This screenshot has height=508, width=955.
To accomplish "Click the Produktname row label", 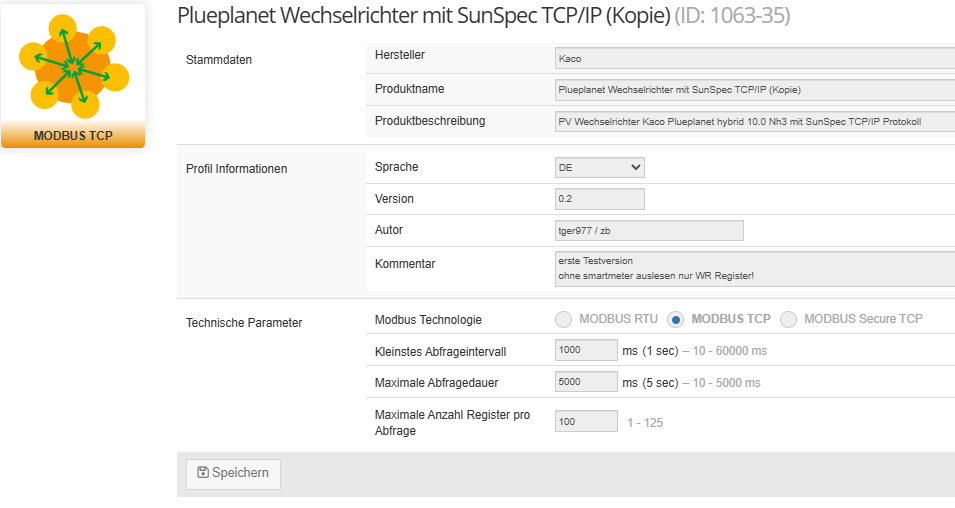I will pos(409,89).
